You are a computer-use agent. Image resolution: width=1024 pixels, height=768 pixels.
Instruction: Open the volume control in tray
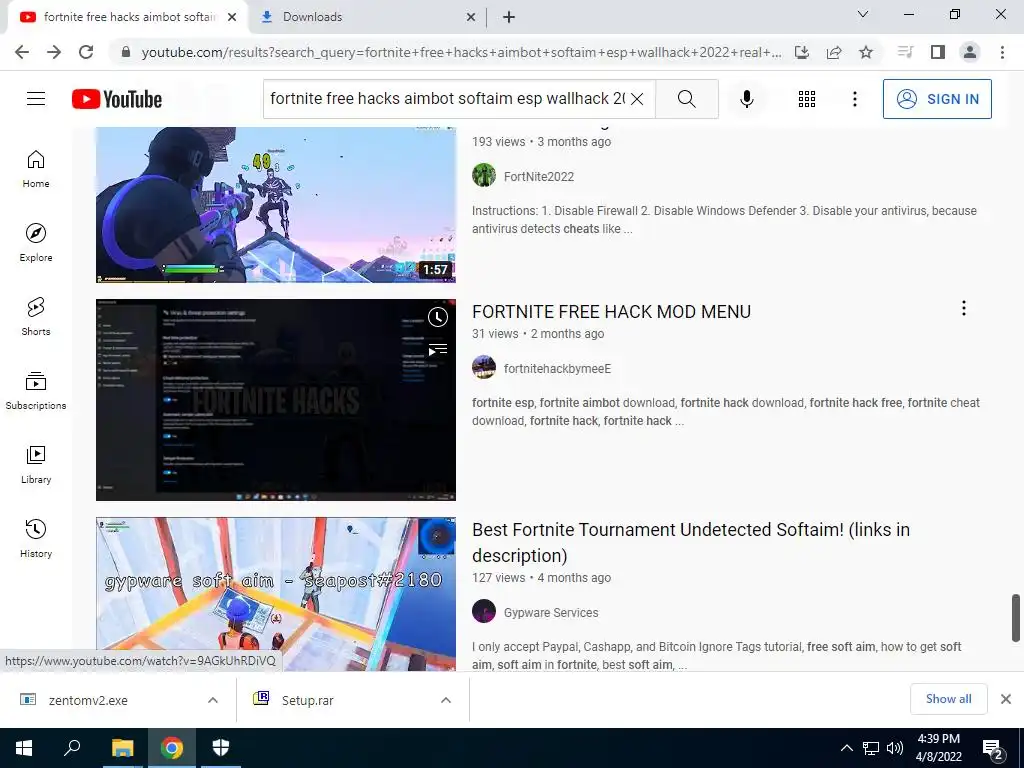tap(895, 748)
